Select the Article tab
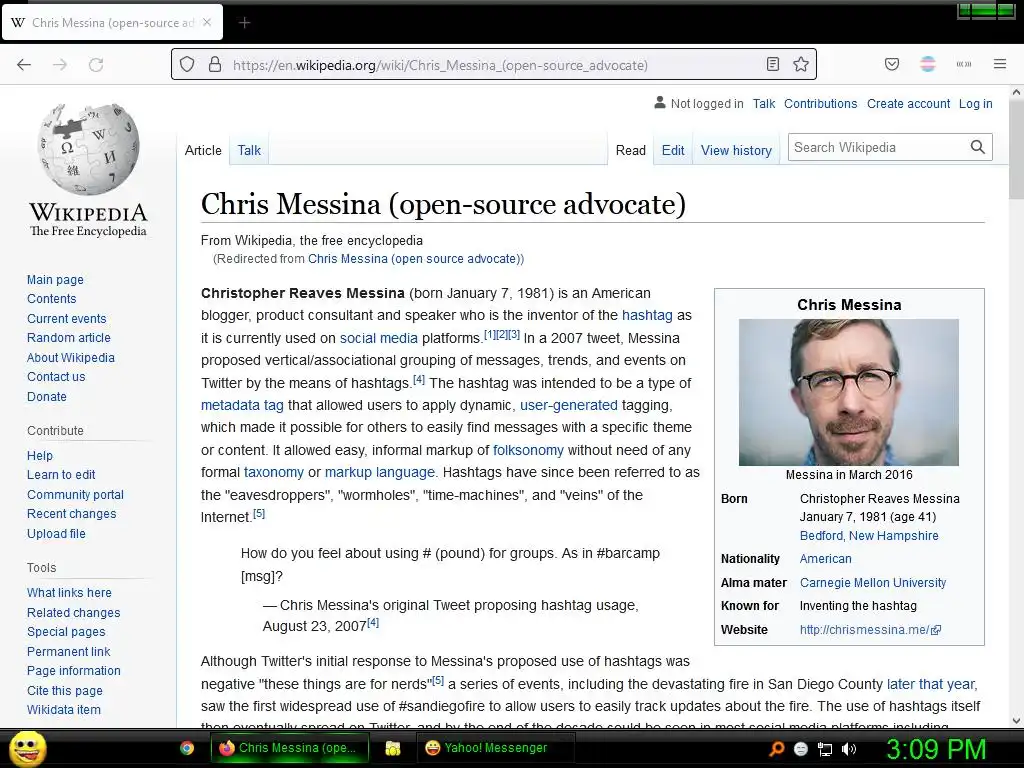This screenshot has width=1024, height=768. click(203, 150)
